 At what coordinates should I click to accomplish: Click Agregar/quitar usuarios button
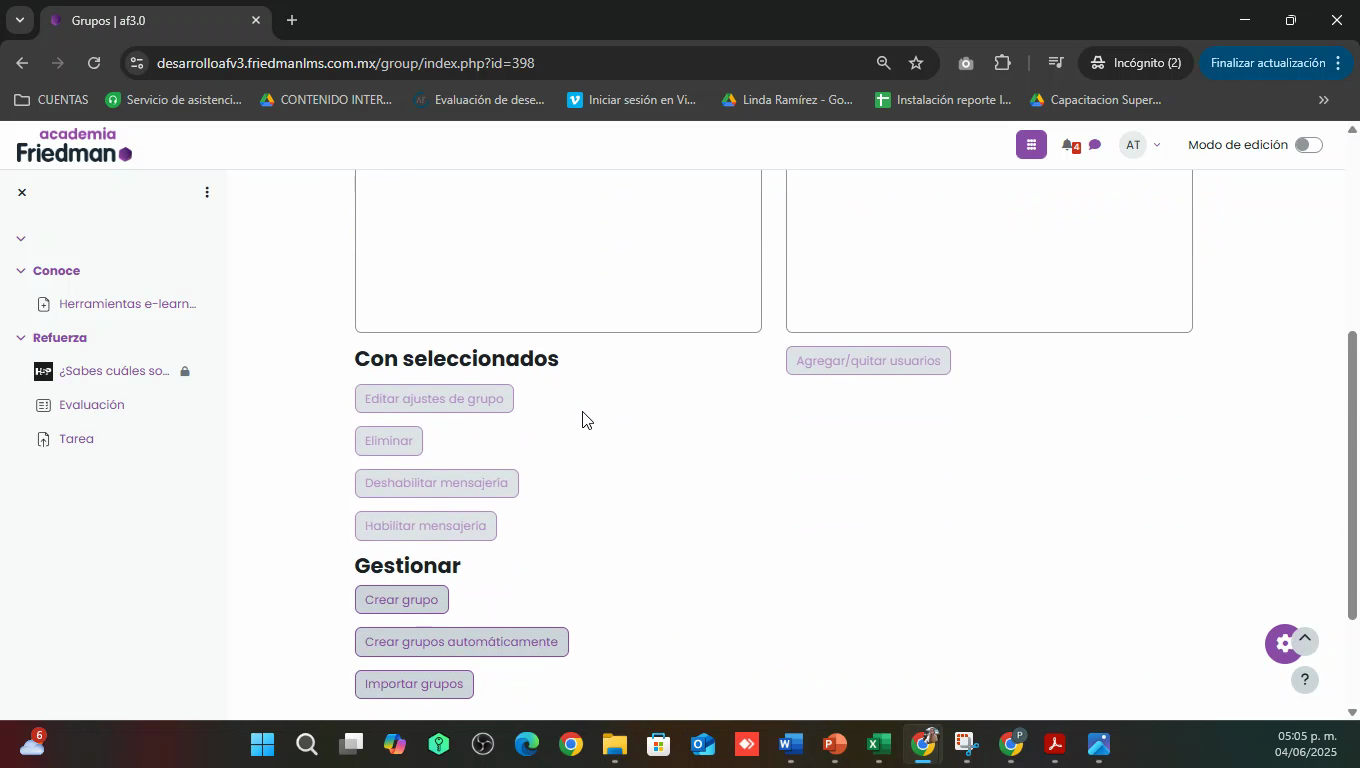[x=868, y=360]
